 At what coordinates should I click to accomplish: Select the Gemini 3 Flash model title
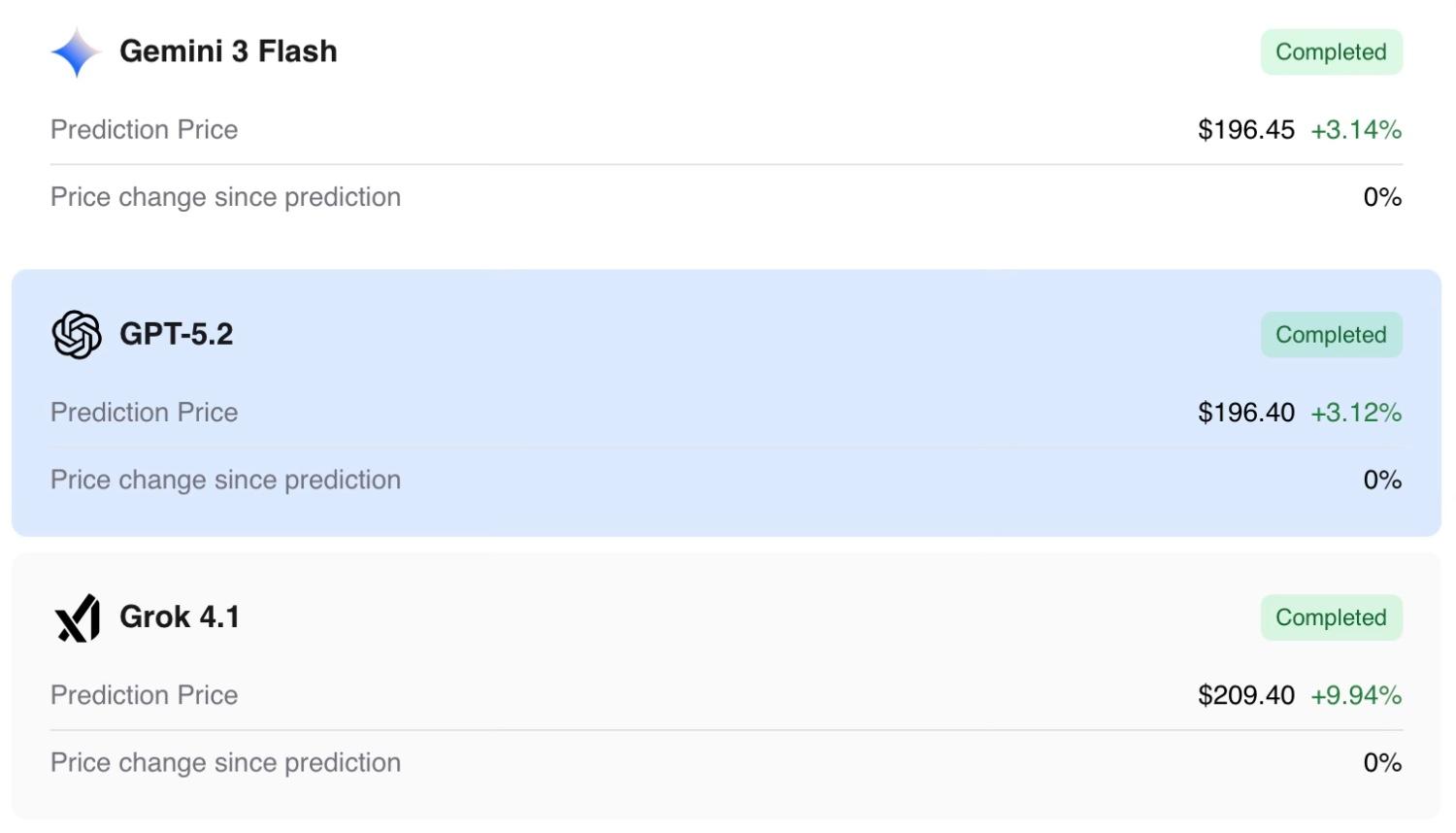pyautogui.click(x=228, y=51)
